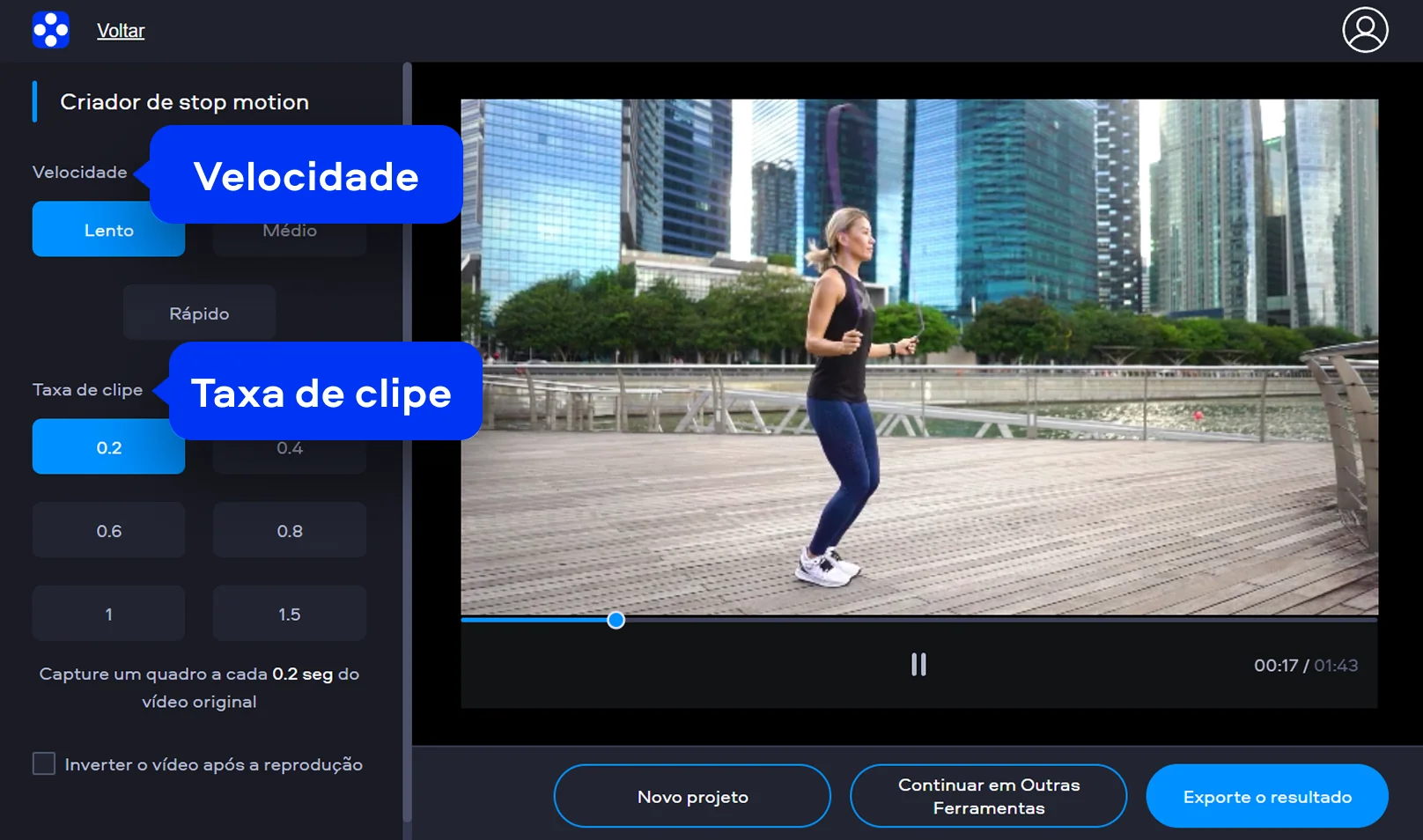Viewport: 1423px width, 840px height.
Task: Choose the 0.2 clip rate
Action: [109, 447]
